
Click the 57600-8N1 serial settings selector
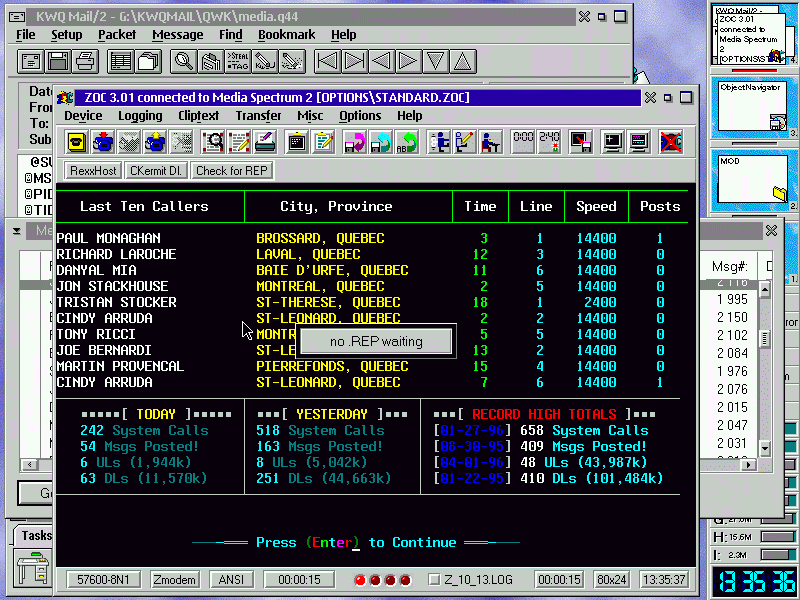click(103, 580)
